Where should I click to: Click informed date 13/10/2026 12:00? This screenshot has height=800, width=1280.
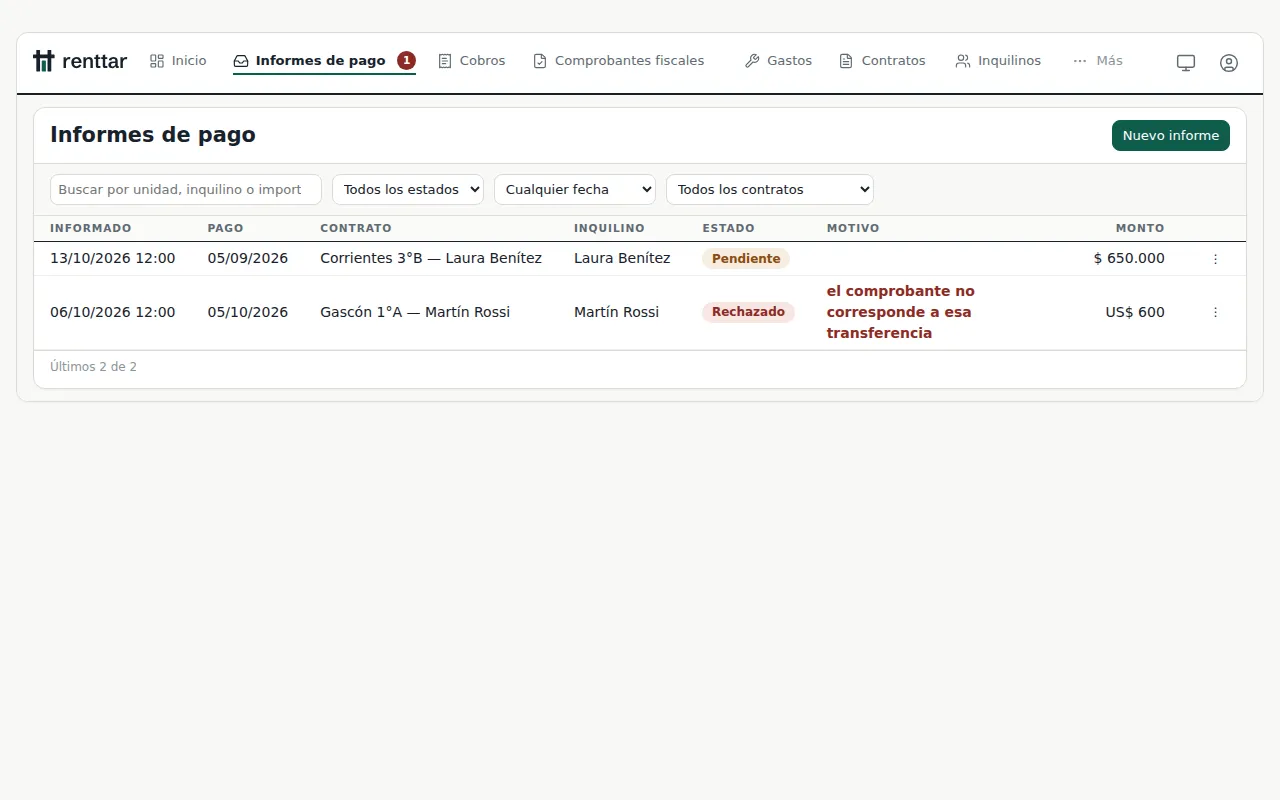click(x=113, y=259)
